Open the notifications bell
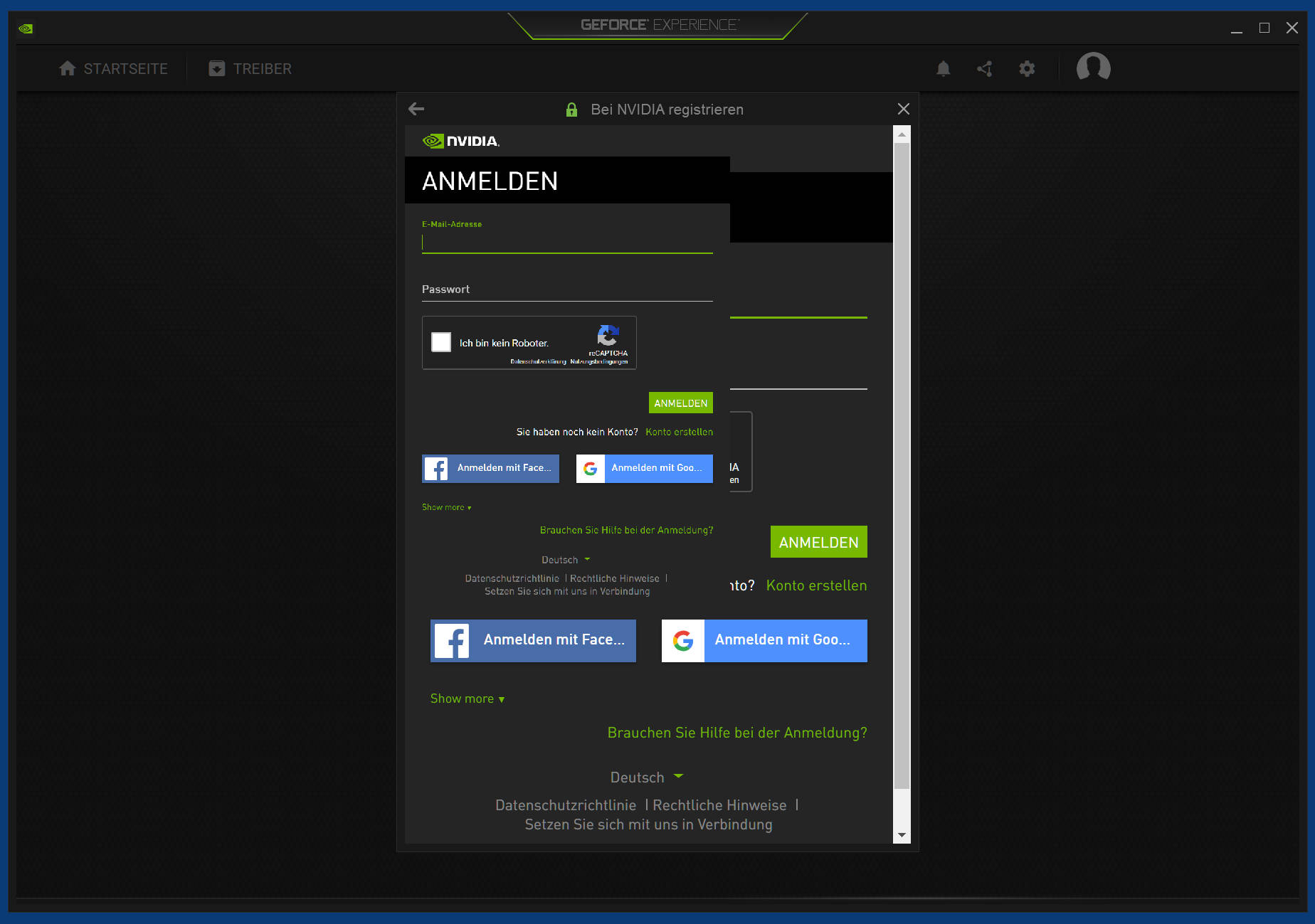 pos(944,69)
